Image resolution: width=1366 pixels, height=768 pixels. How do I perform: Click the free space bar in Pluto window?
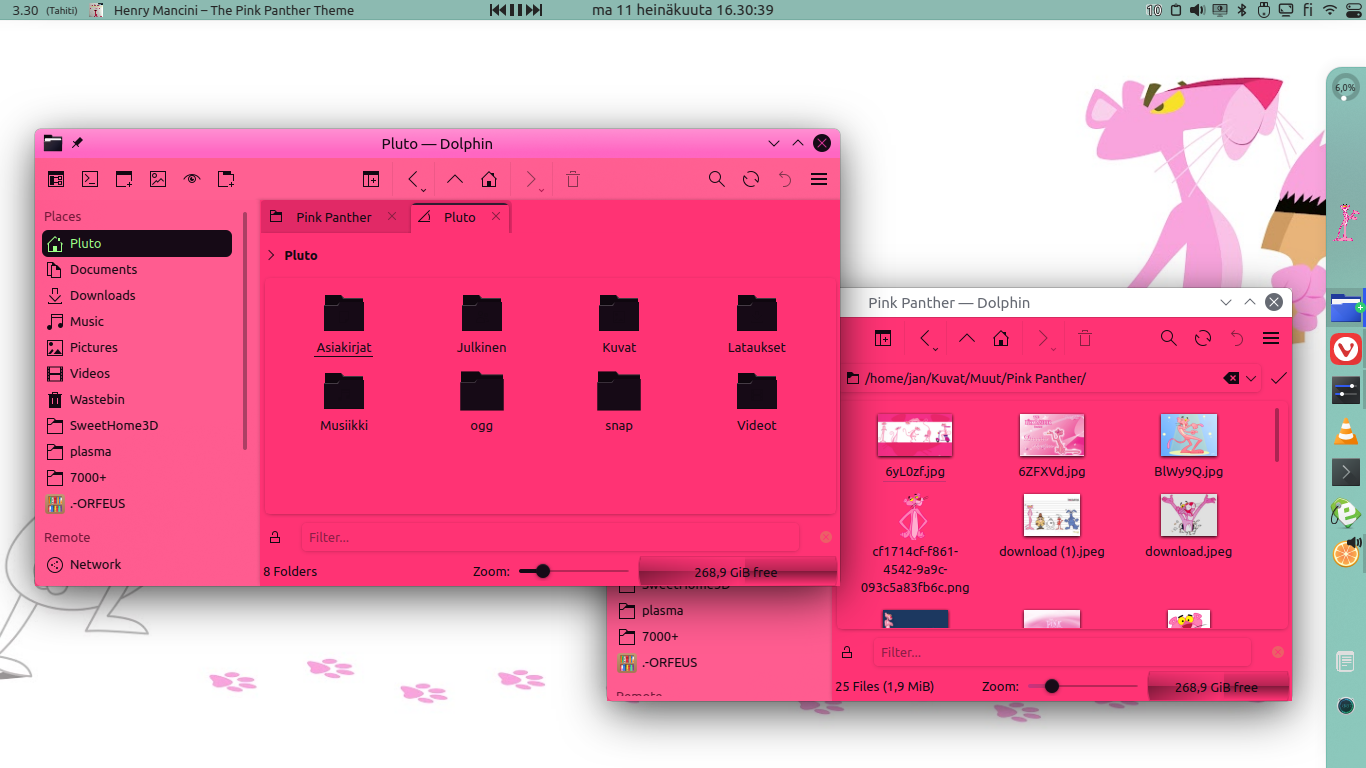coord(737,572)
